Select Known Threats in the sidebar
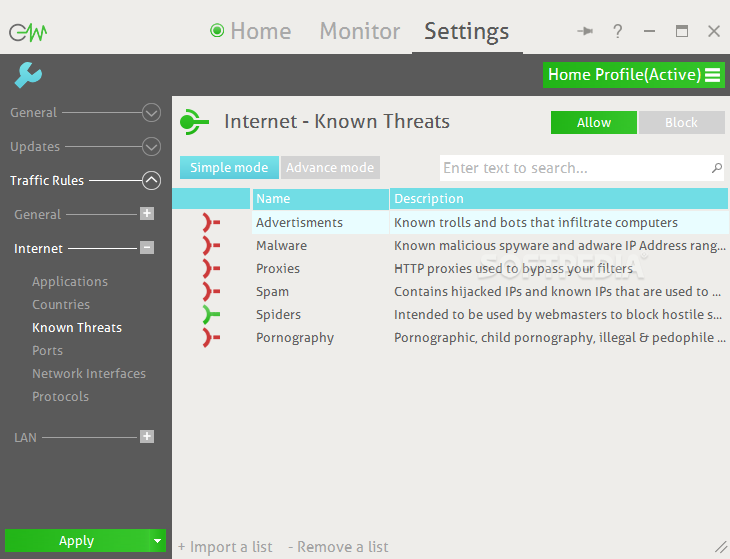This screenshot has width=730, height=559. click(77, 328)
